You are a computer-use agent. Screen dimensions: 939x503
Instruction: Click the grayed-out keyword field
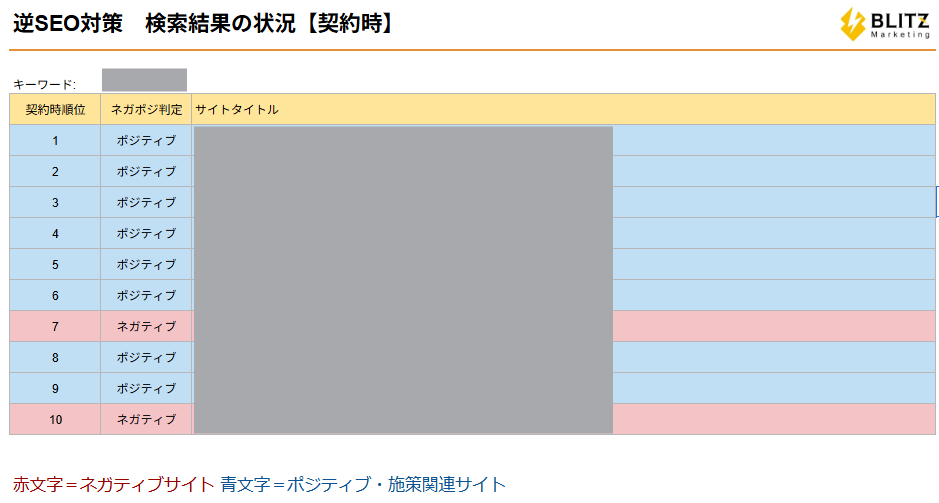click(144, 80)
